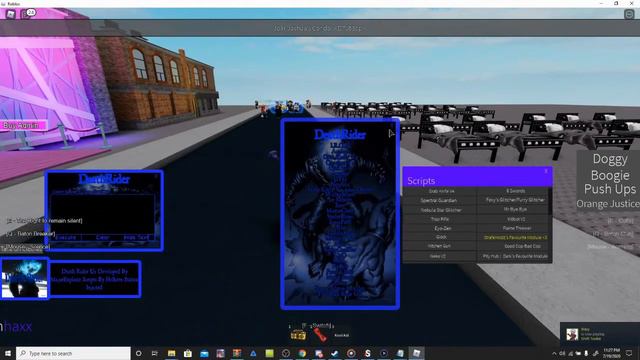Open the Roblox menu icon
640x360 pixels.
pos(11,14)
